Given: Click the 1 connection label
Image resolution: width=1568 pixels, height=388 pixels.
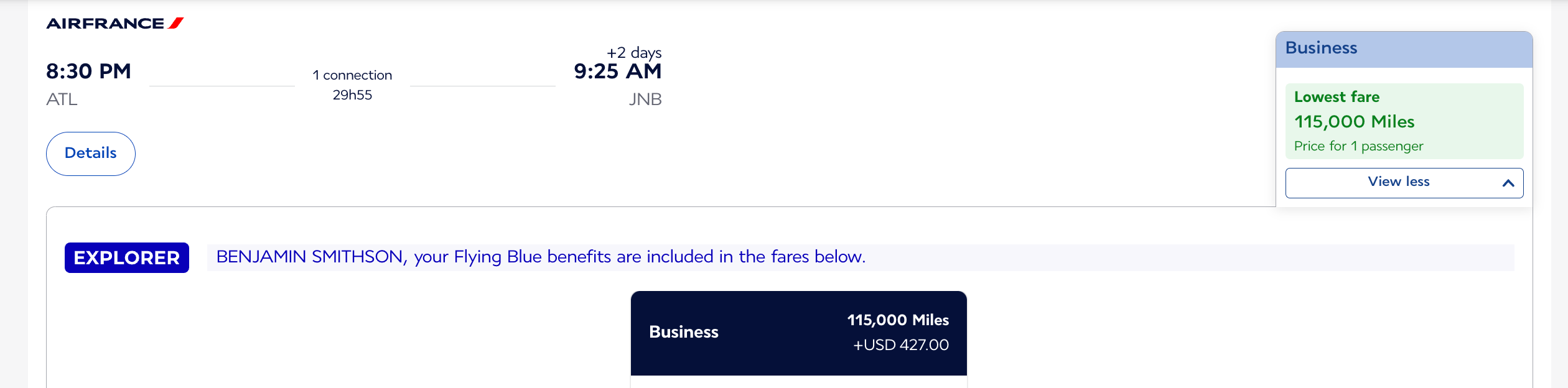Looking at the screenshot, I should click(x=352, y=75).
